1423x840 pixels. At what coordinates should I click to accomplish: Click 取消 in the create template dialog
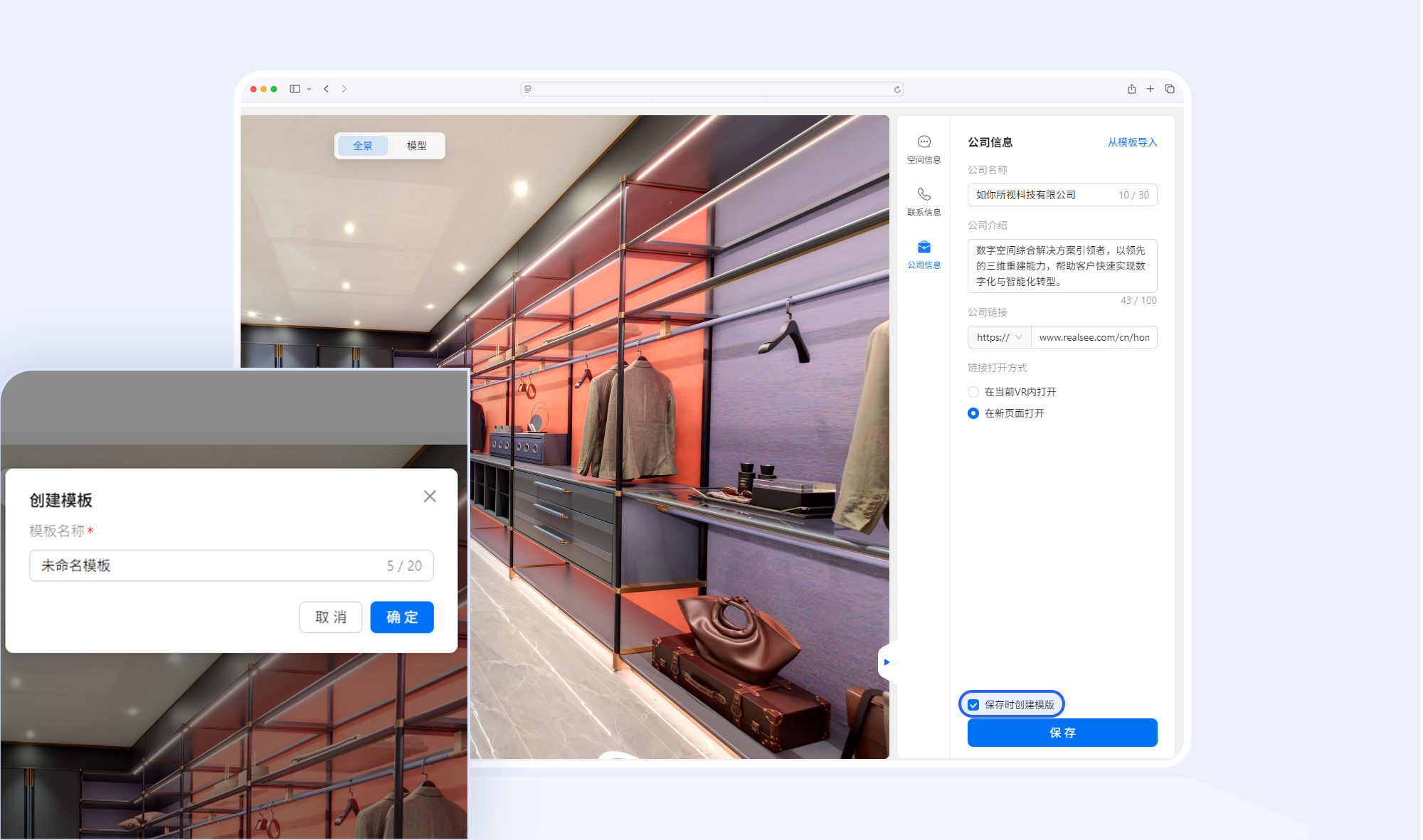pos(331,617)
